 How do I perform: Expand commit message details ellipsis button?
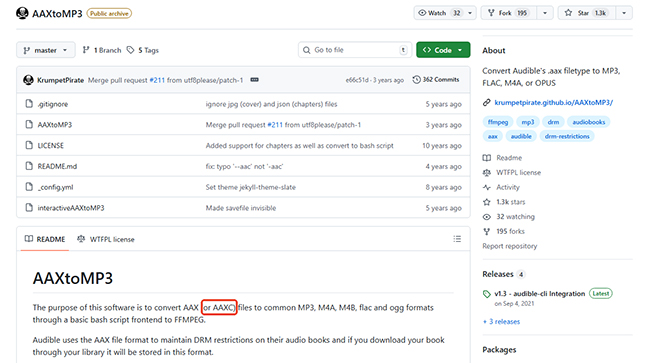coord(255,80)
